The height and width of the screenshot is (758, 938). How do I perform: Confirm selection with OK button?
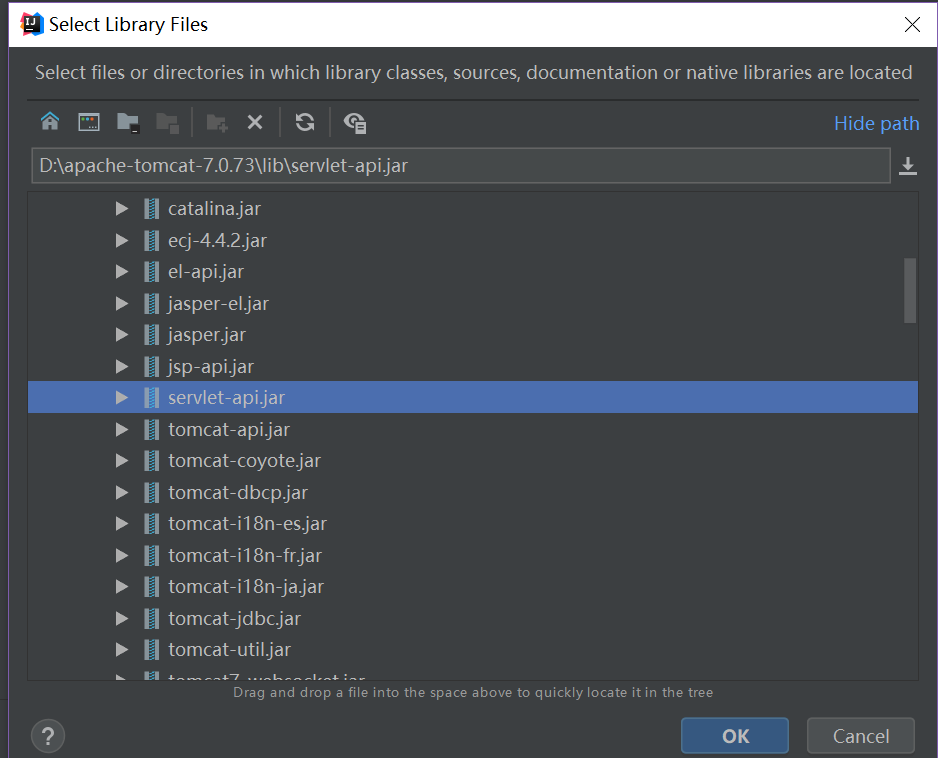tap(735, 736)
